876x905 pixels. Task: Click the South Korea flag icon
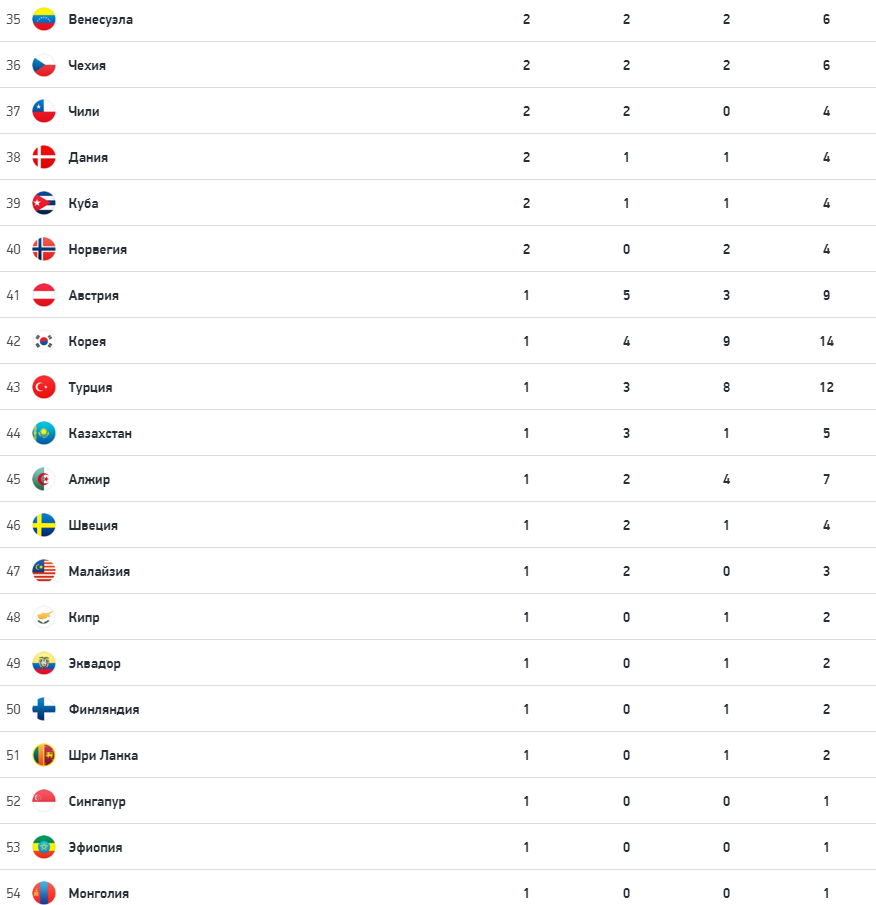pyautogui.click(x=44, y=341)
